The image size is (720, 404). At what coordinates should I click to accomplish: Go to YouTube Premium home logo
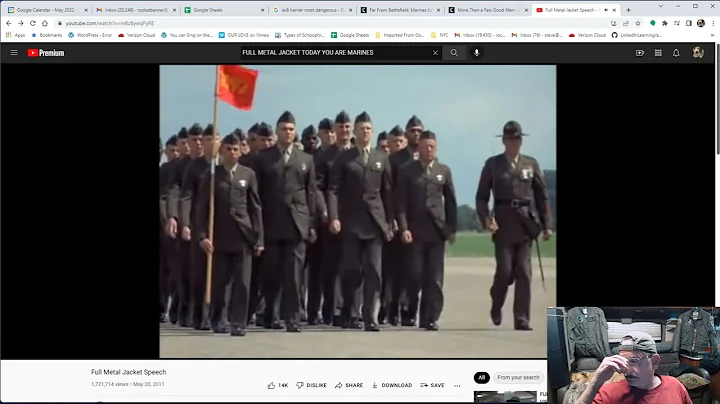(x=46, y=53)
